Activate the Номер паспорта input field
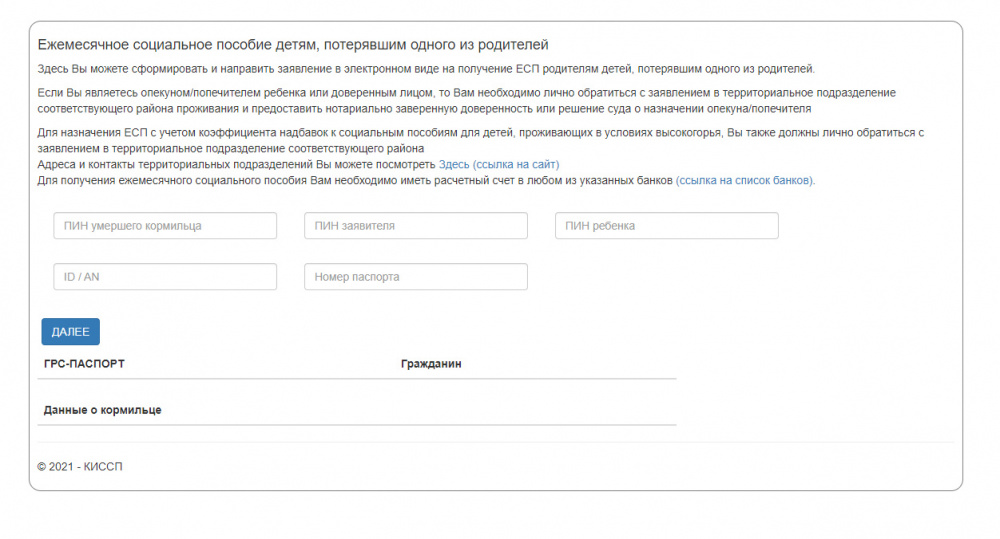This screenshot has width=1000, height=539. click(x=415, y=277)
